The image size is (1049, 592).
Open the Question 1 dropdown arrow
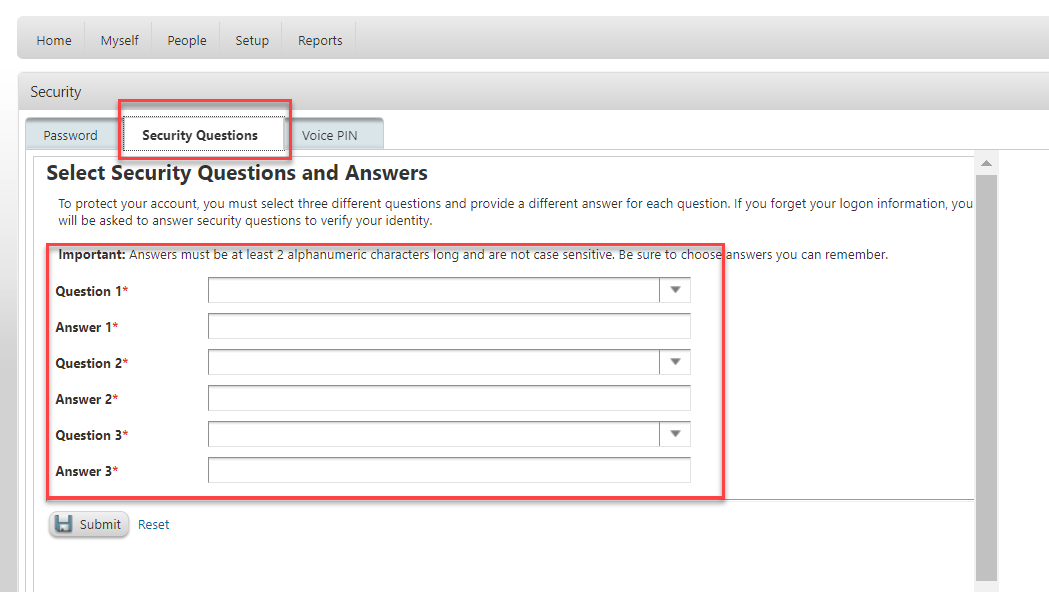point(675,290)
